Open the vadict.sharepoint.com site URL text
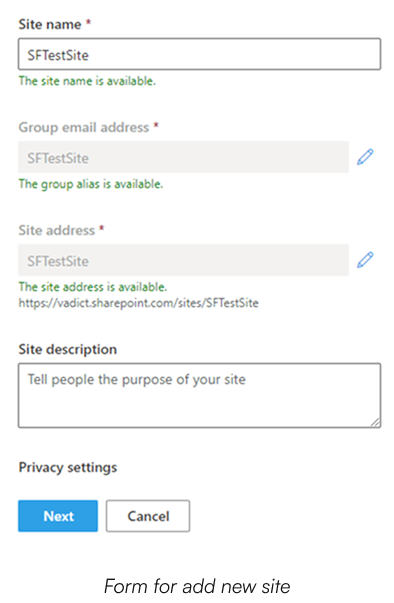Image resolution: width=394 pixels, height=603 pixels. (138, 303)
